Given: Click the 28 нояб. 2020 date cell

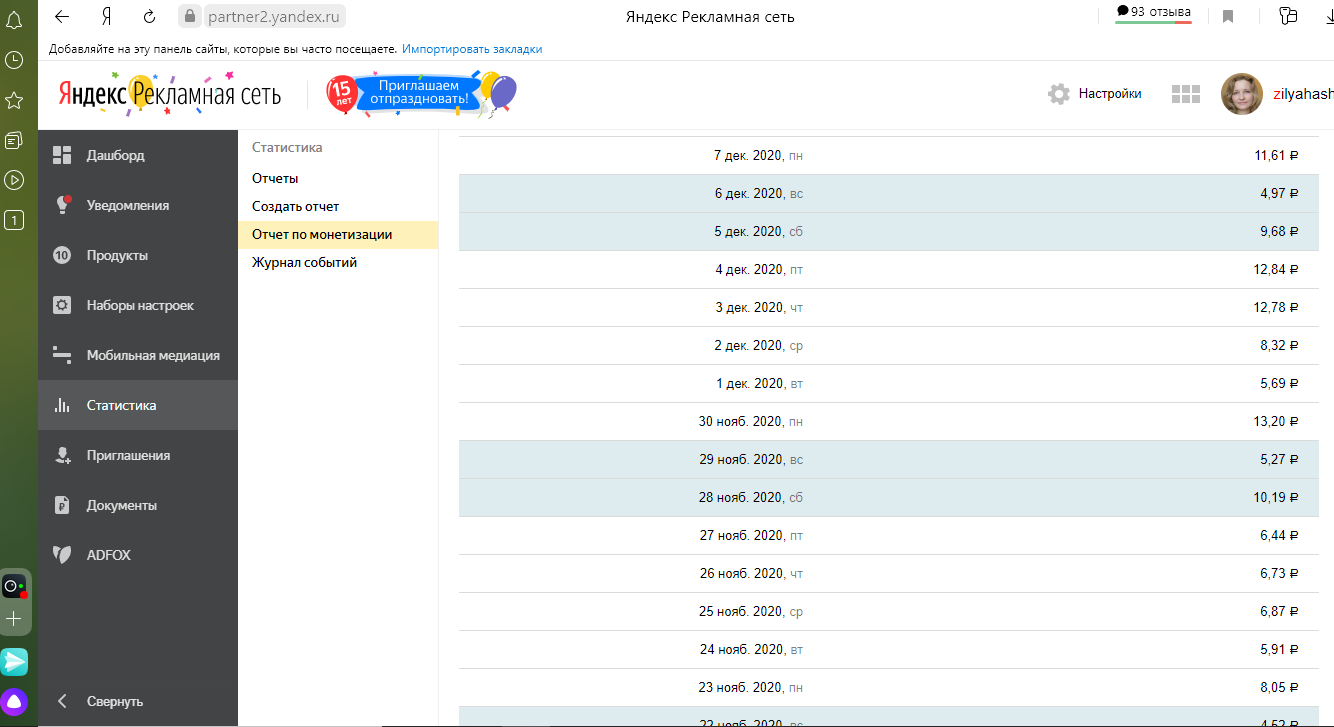Looking at the screenshot, I should (751, 497).
